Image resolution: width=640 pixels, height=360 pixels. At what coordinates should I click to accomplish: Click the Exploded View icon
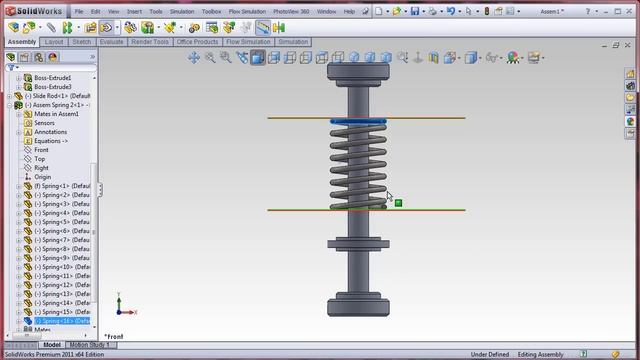pyautogui.click(x=229, y=28)
